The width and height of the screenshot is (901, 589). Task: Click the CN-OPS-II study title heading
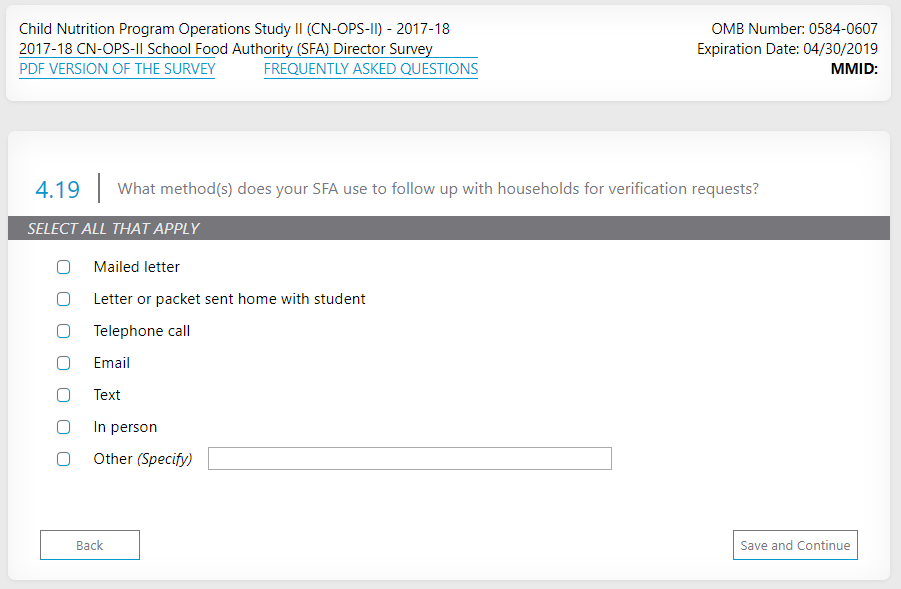pyautogui.click(x=234, y=29)
